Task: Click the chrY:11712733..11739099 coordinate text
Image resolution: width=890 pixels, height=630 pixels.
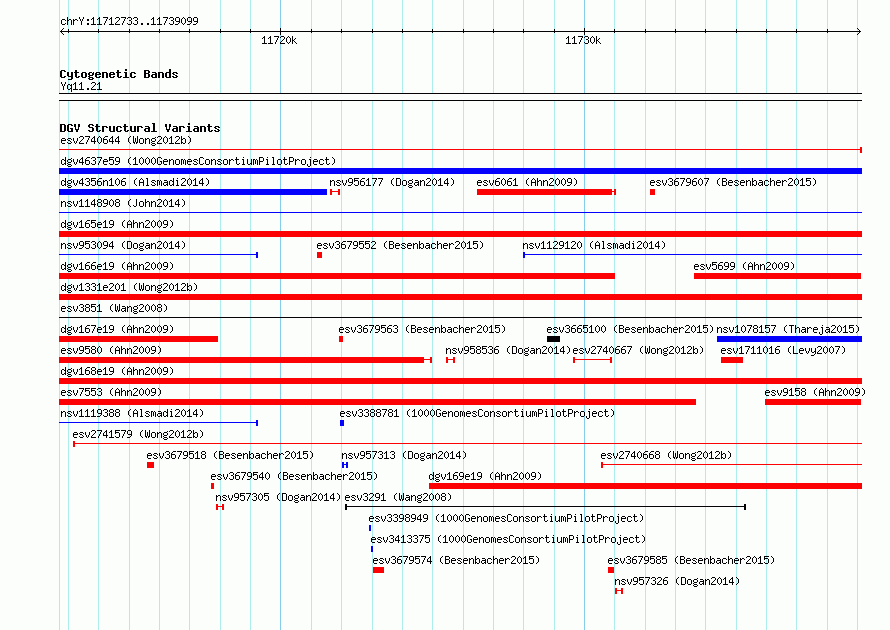Action: point(129,21)
